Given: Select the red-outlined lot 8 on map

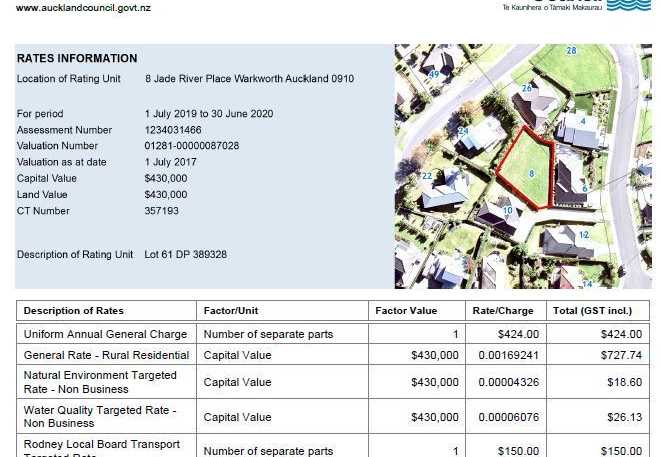Looking at the screenshot, I should (x=525, y=169).
